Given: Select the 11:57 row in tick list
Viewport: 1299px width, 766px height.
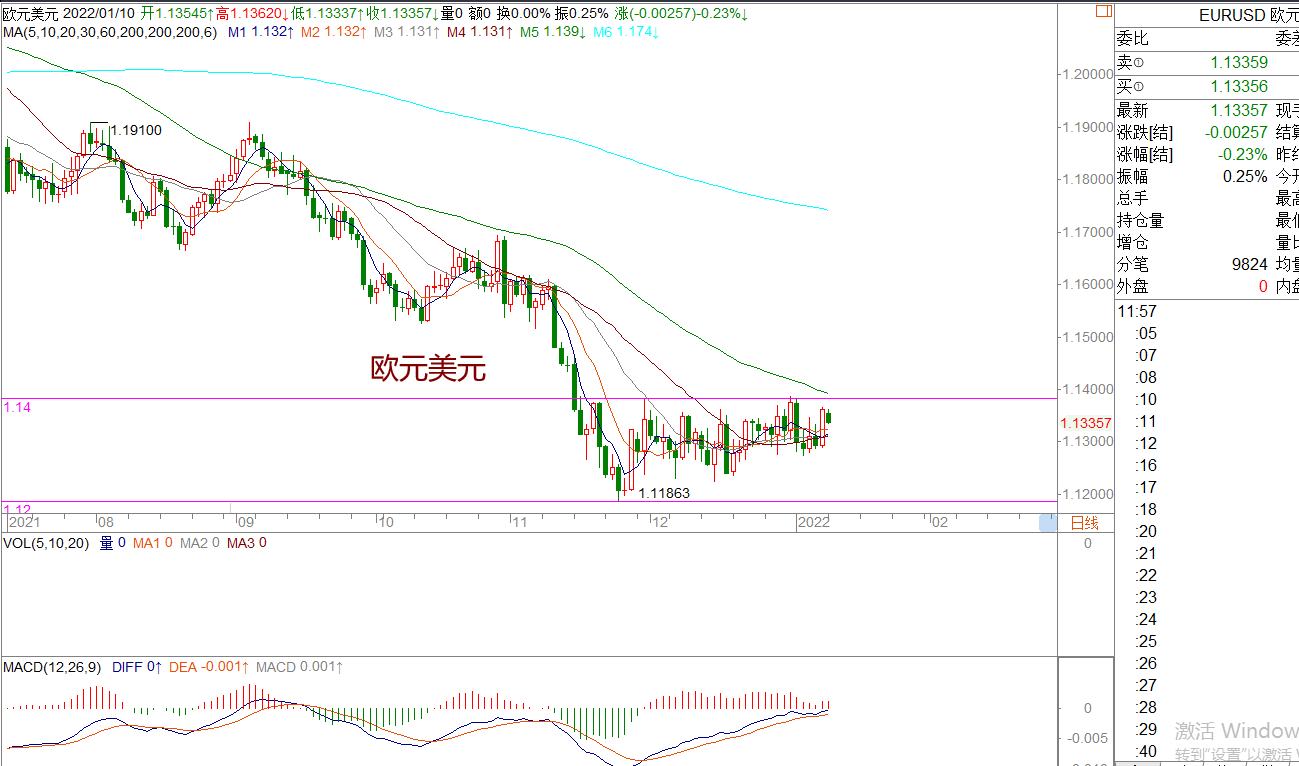Looking at the screenshot, I should coord(1137,312).
